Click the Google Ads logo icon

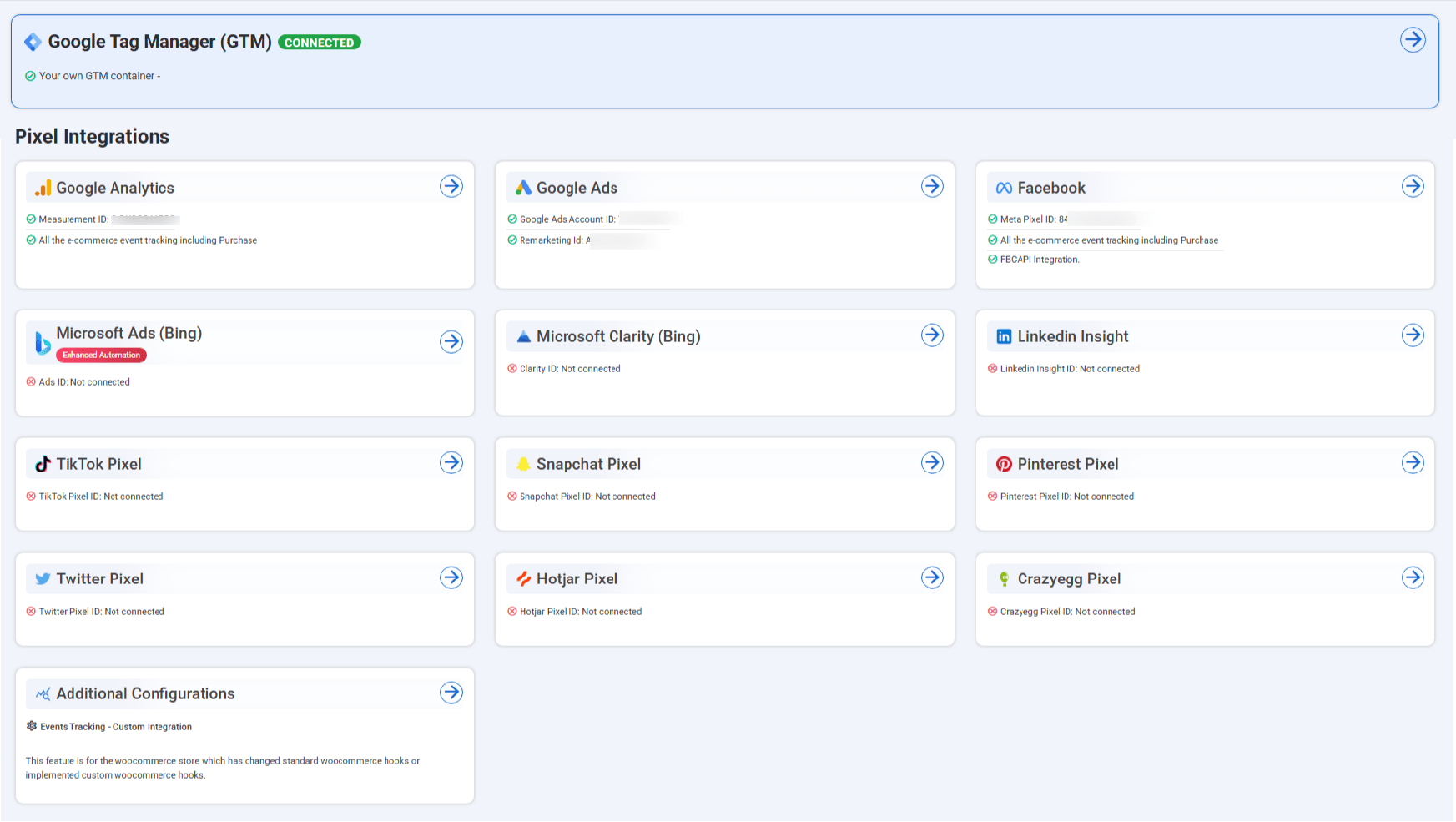[523, 188]
